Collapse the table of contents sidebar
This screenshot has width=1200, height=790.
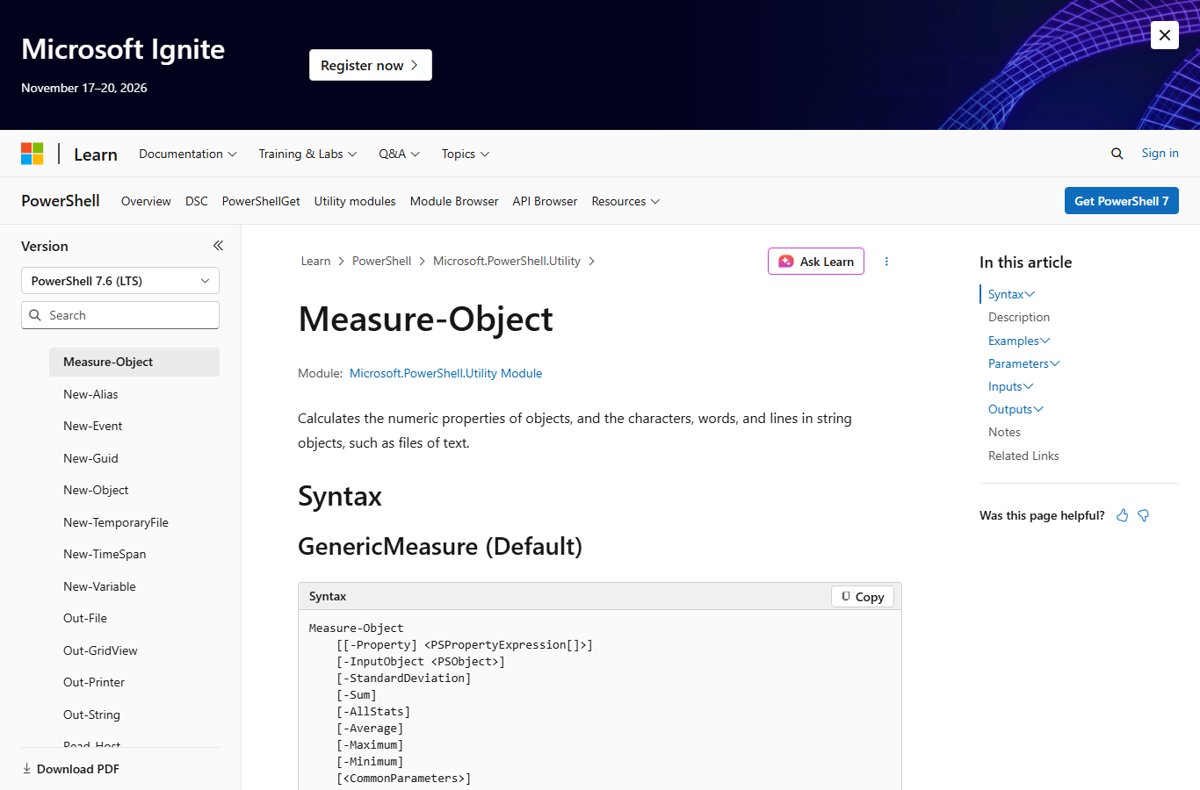point(218,246)
